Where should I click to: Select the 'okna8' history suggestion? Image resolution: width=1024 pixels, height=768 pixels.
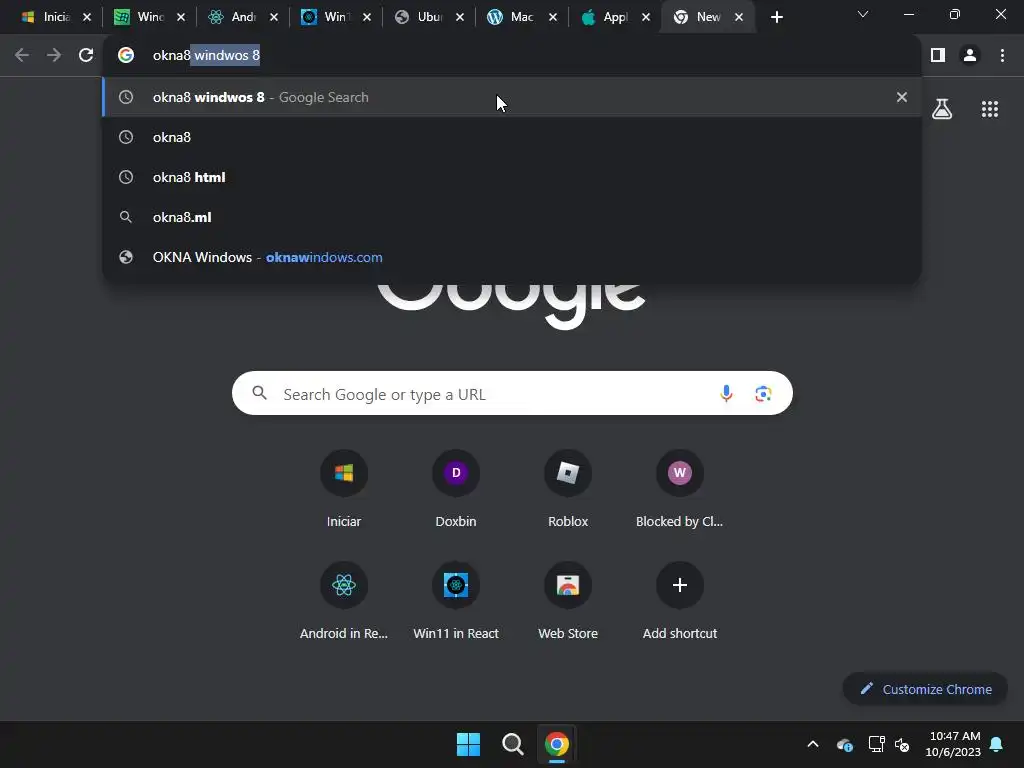(512, 137)
